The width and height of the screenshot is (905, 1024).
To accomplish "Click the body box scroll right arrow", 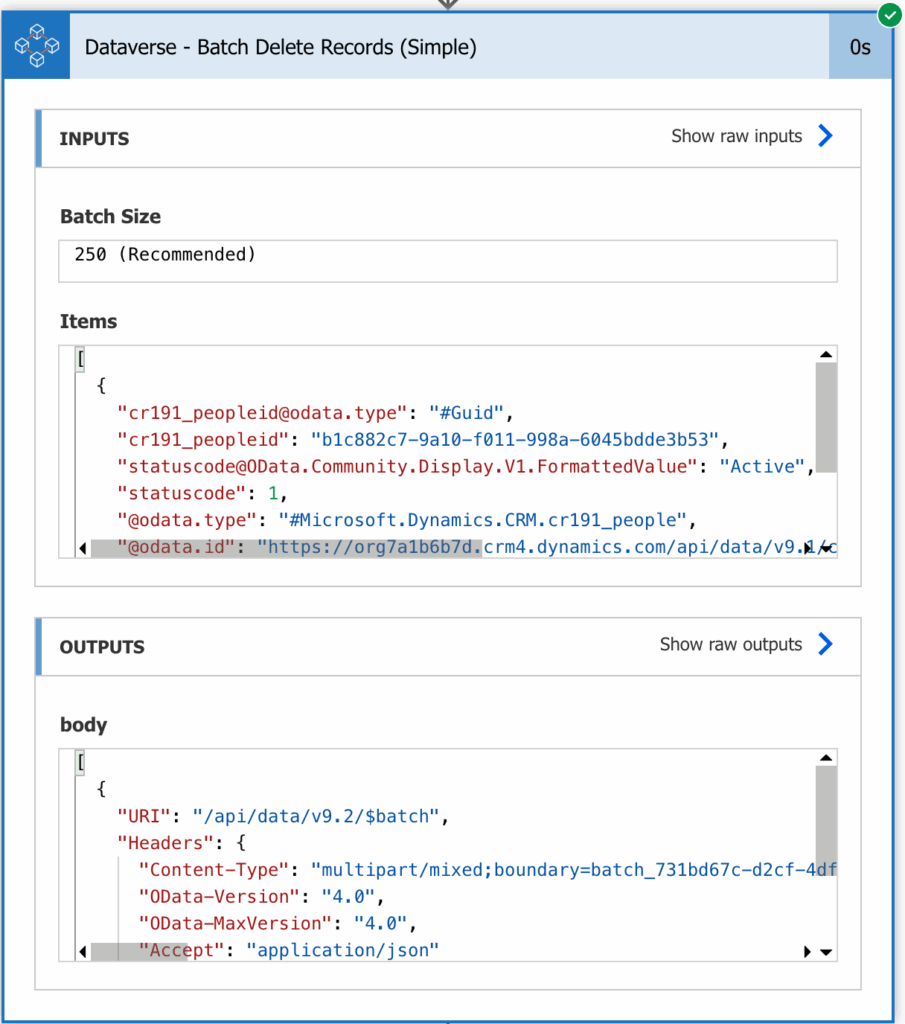I will pos(807,952).
